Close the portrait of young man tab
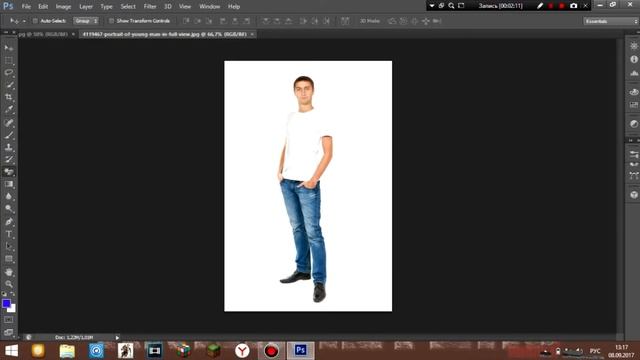This screenshot has height=360, width=640. click(x=252, y=34)
